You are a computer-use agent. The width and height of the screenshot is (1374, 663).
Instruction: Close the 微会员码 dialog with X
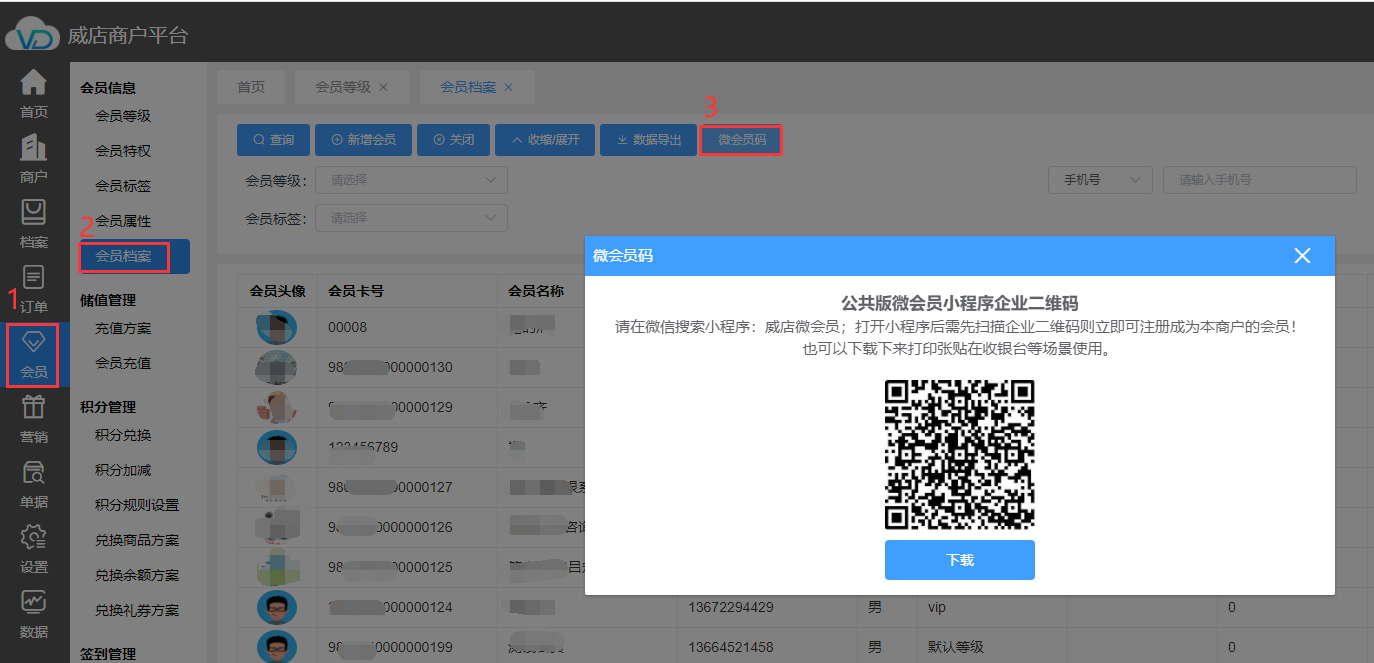1302,256
